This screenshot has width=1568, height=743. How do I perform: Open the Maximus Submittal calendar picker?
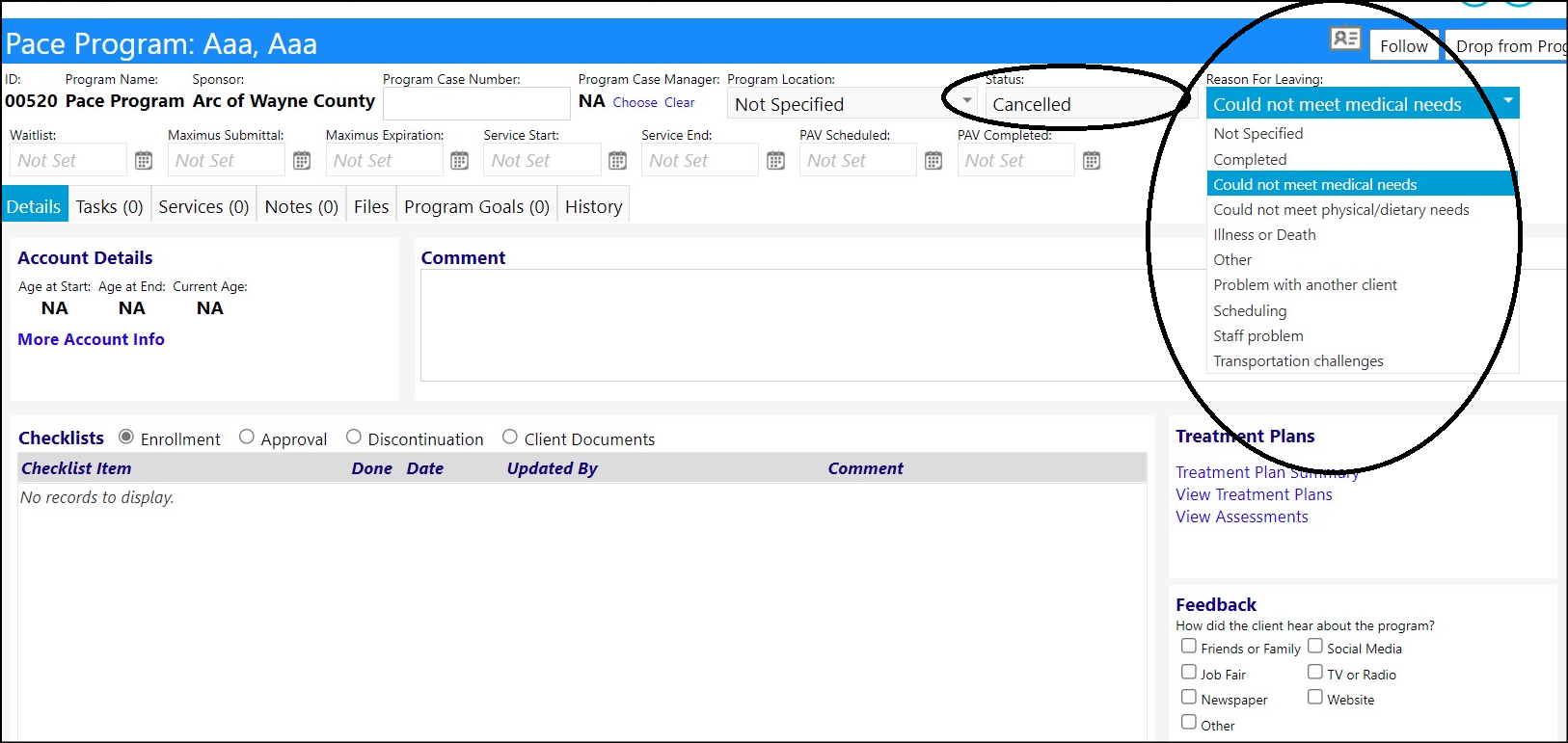(x=302, y=161)
